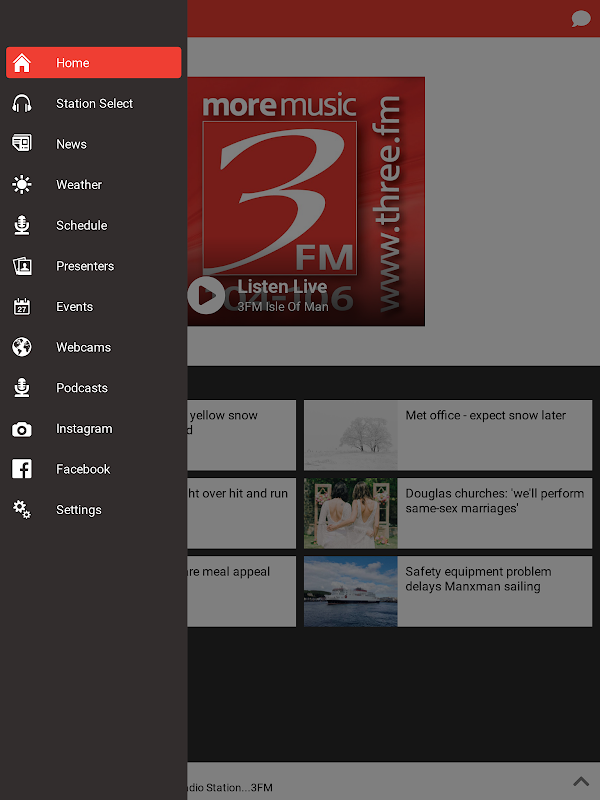Open Instagram from the drawer
600x800 pixels.
[93, 429]
